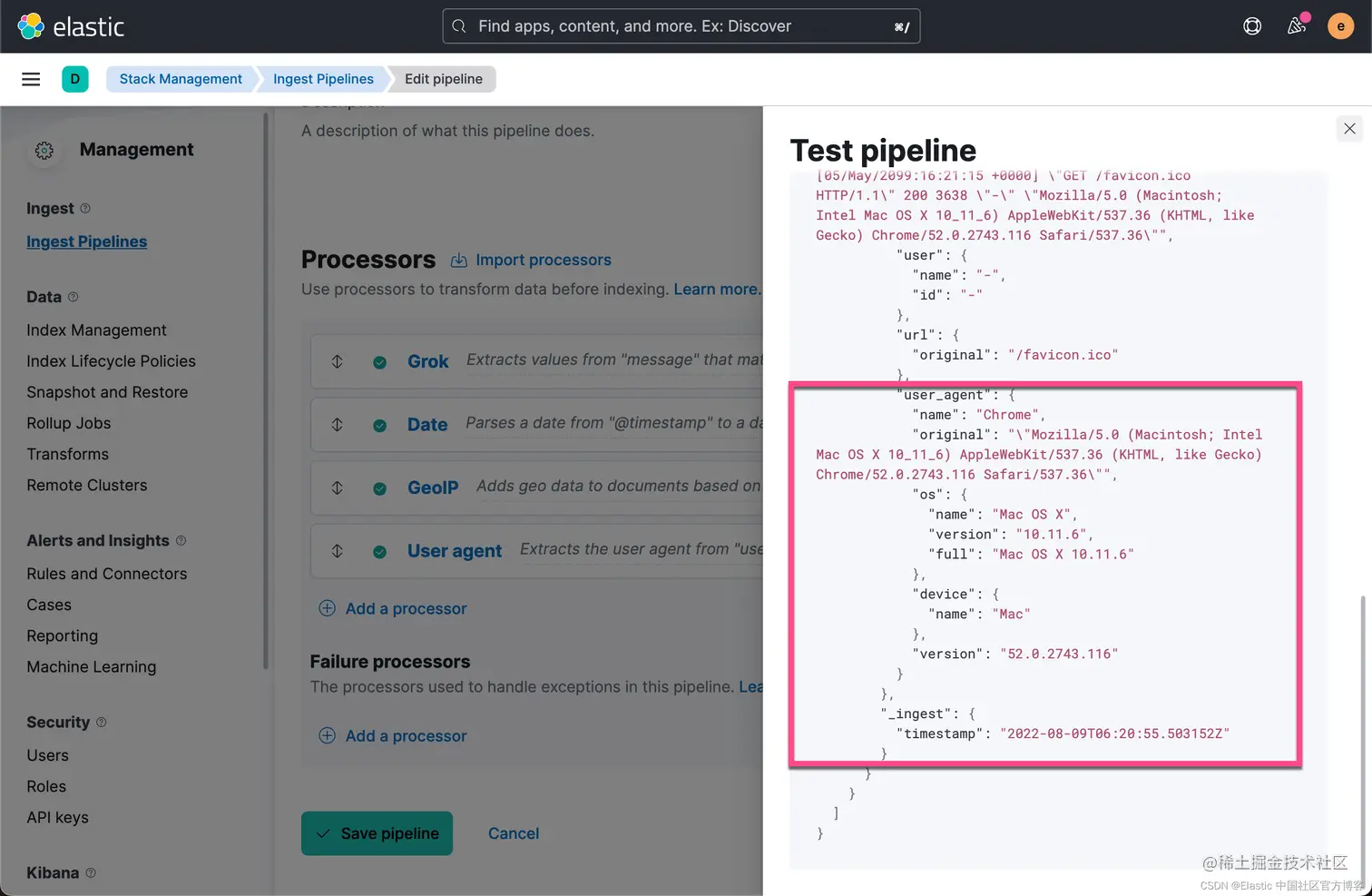1372x896 pixels.
Task: Open Roles in the sidebar
Action: click(x=46, y=786)
